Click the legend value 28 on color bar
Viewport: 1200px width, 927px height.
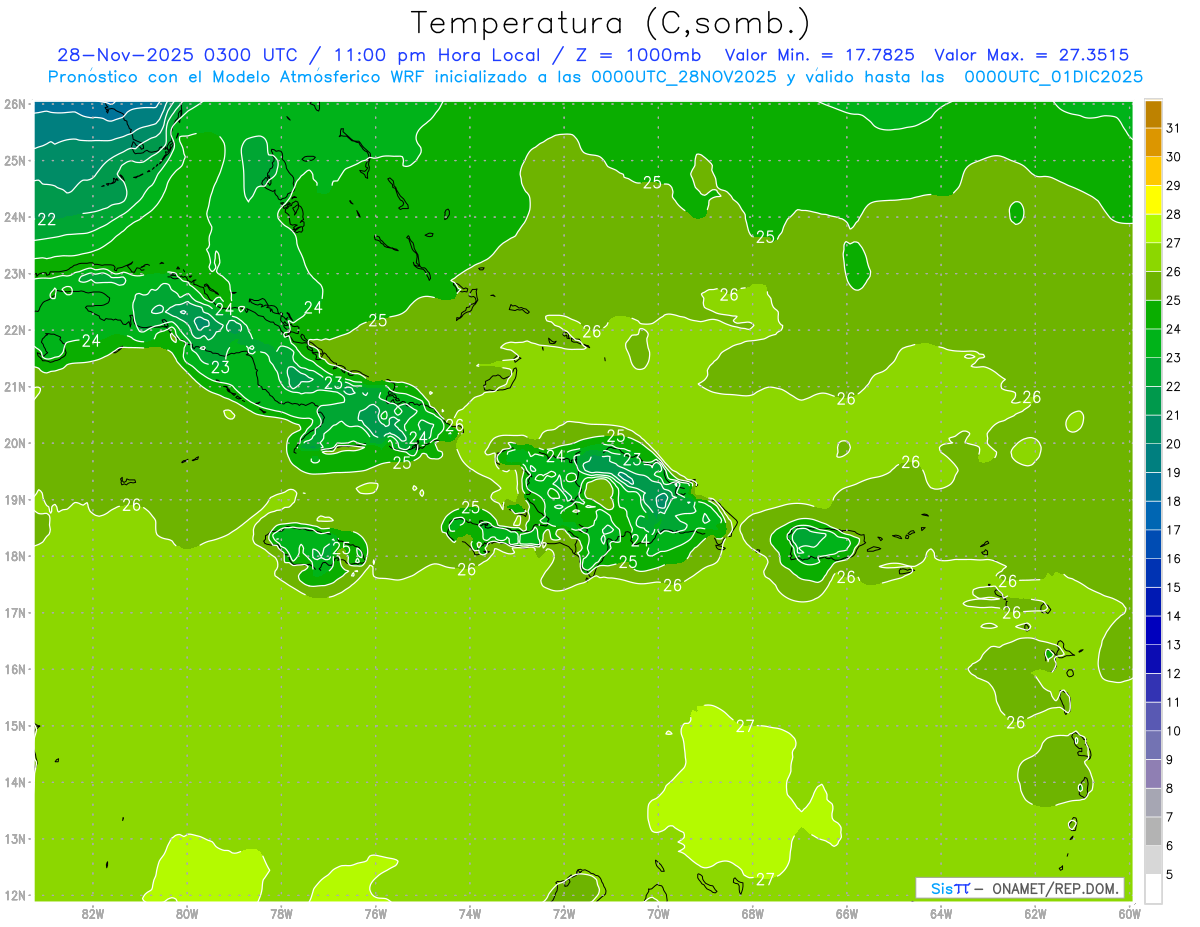click(x=1174, y=215)
